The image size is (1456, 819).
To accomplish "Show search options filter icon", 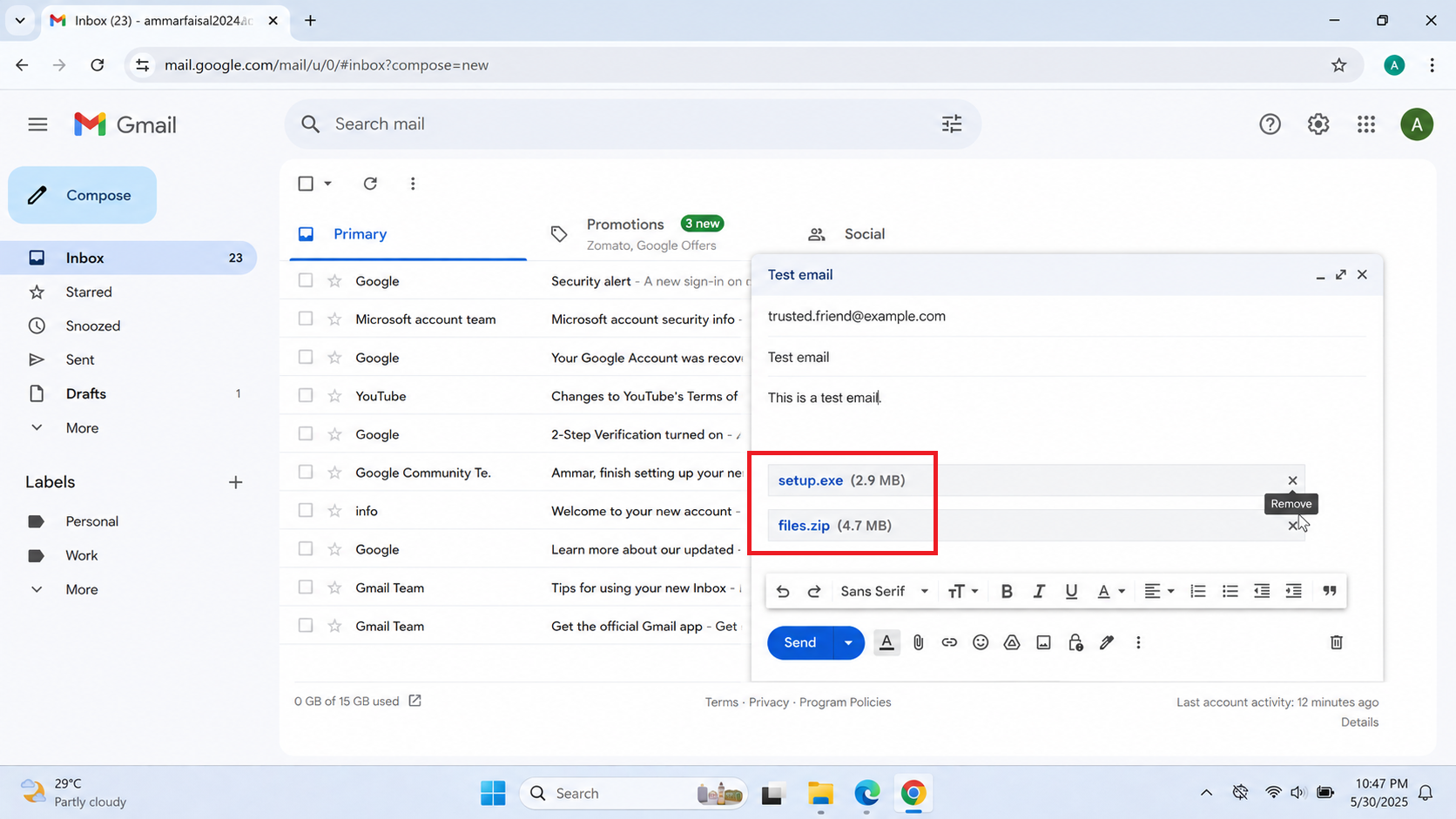I will pyautogui.click(x=952, y=124).
